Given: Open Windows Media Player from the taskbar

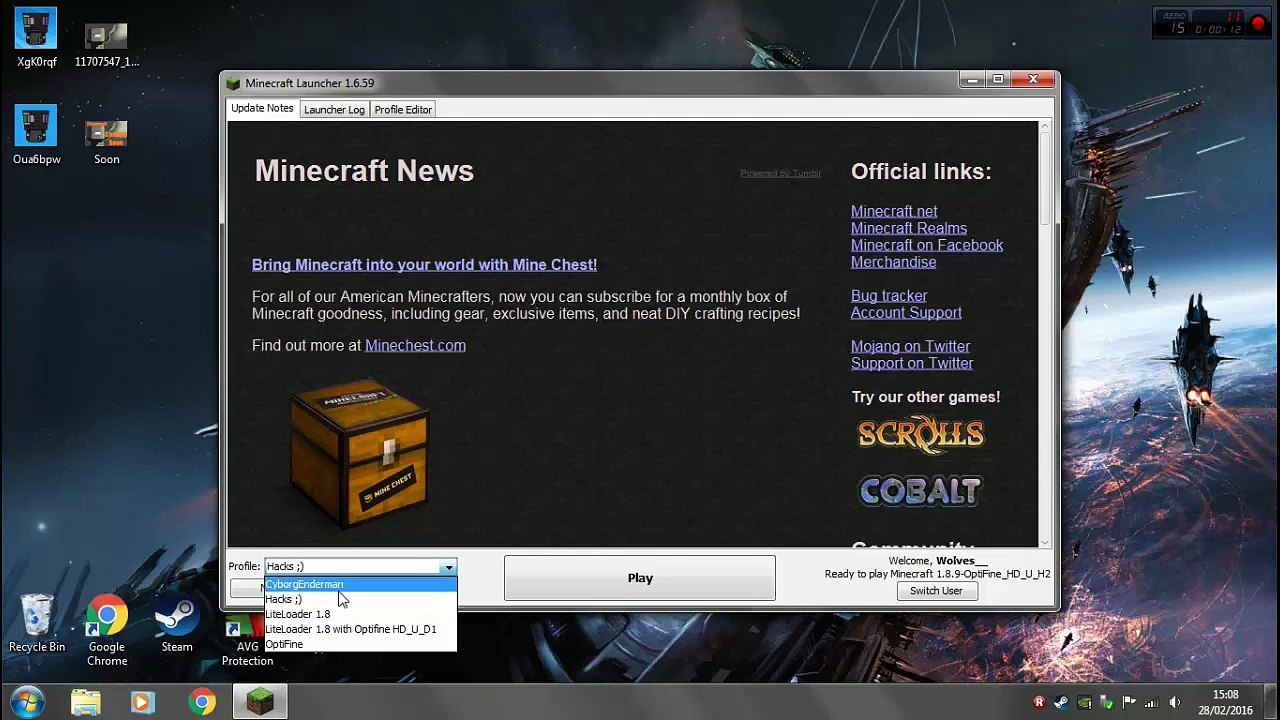Looking at the screenshot, I should pos(141,703).
